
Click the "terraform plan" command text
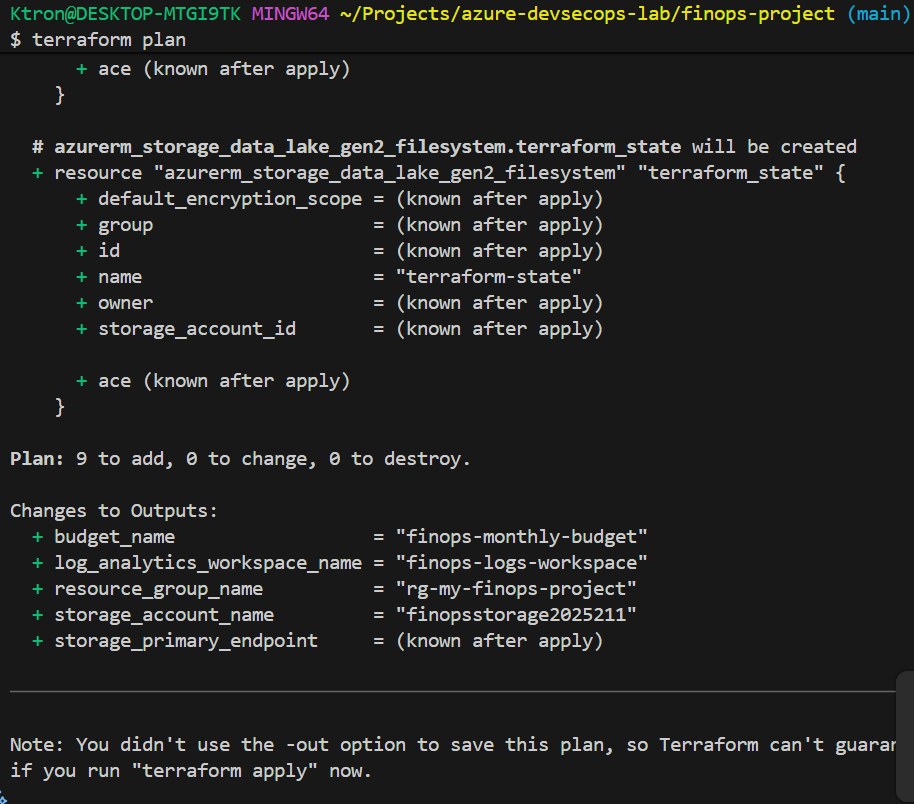[x=109, y=40]
